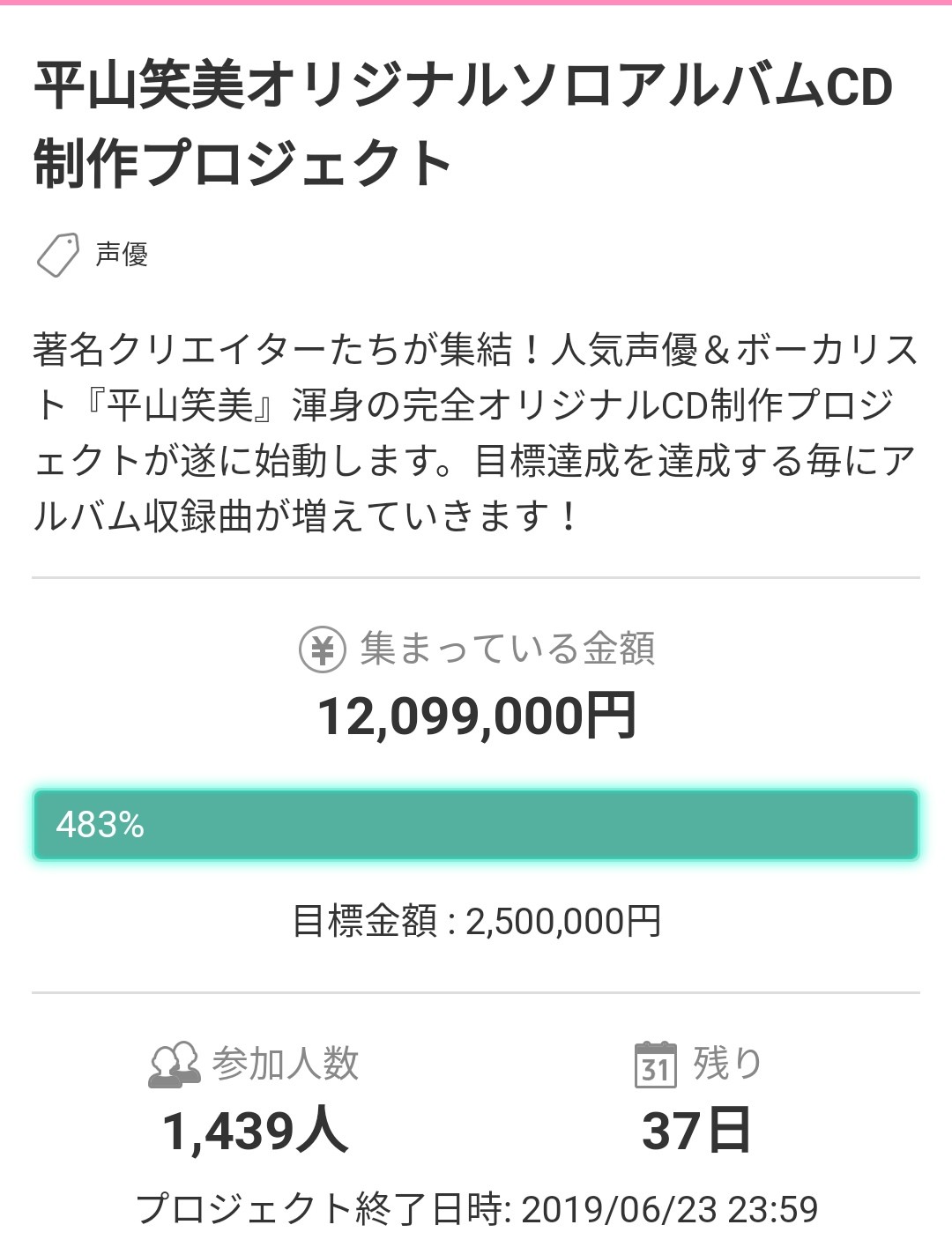Click the 1,439人 participant count

click(256, 1131)
